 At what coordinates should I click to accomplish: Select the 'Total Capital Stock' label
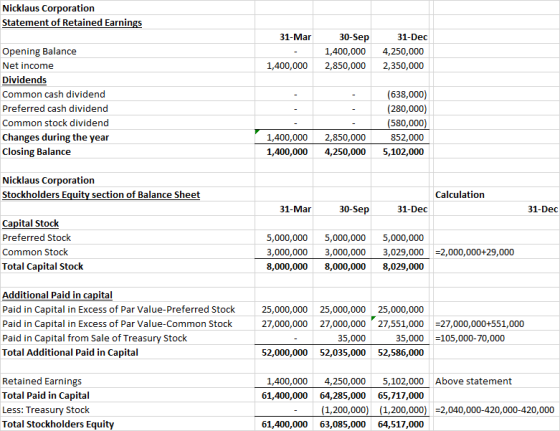pyautogui.click(x=42, y=266)
